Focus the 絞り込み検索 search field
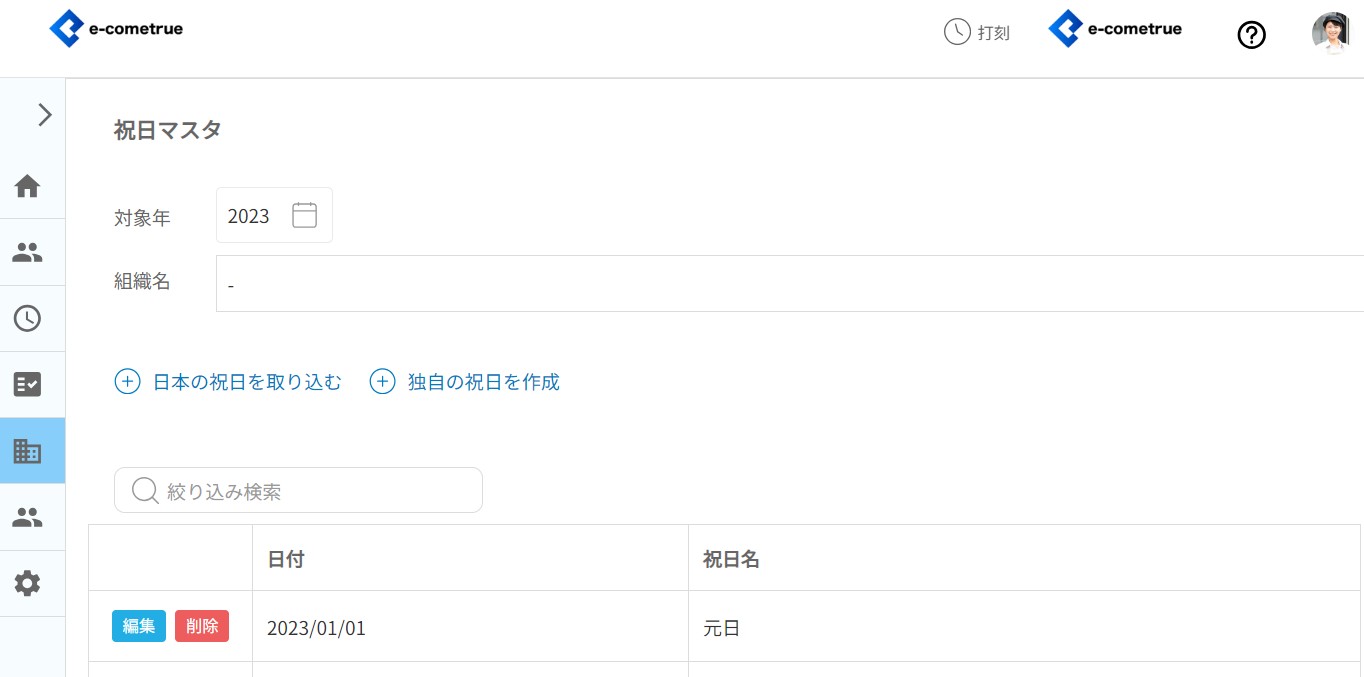 click(x=298, y=491)
